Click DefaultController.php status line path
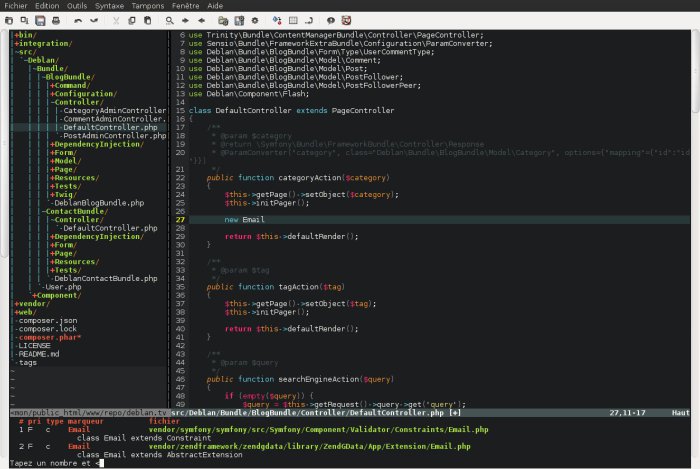 (x=307, y=413)
